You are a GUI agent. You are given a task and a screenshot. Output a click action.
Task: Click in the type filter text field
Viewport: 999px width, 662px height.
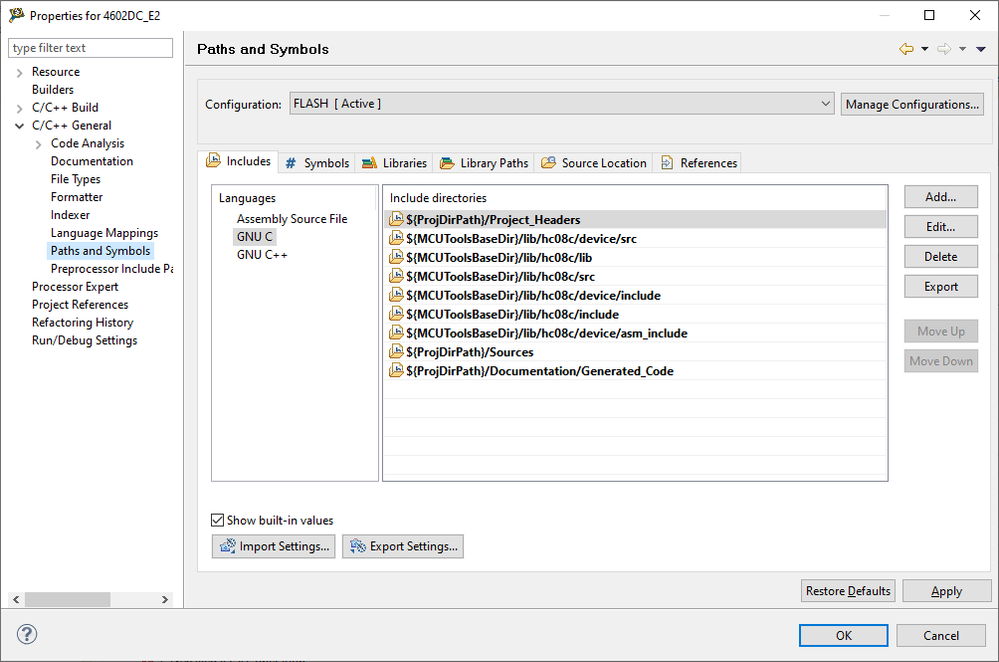[x=90, y=48]
